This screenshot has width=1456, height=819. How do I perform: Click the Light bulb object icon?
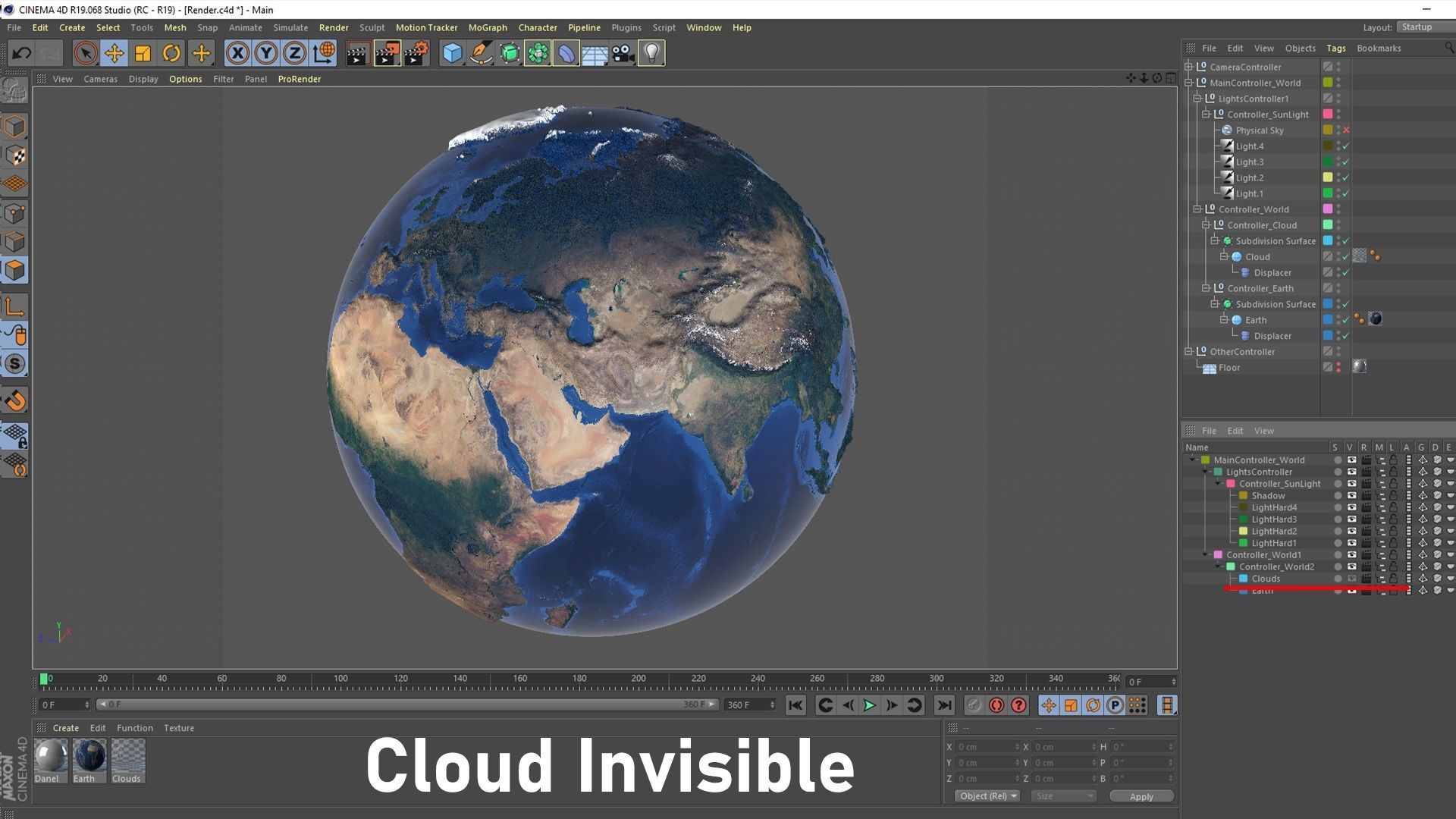(651, 53)
